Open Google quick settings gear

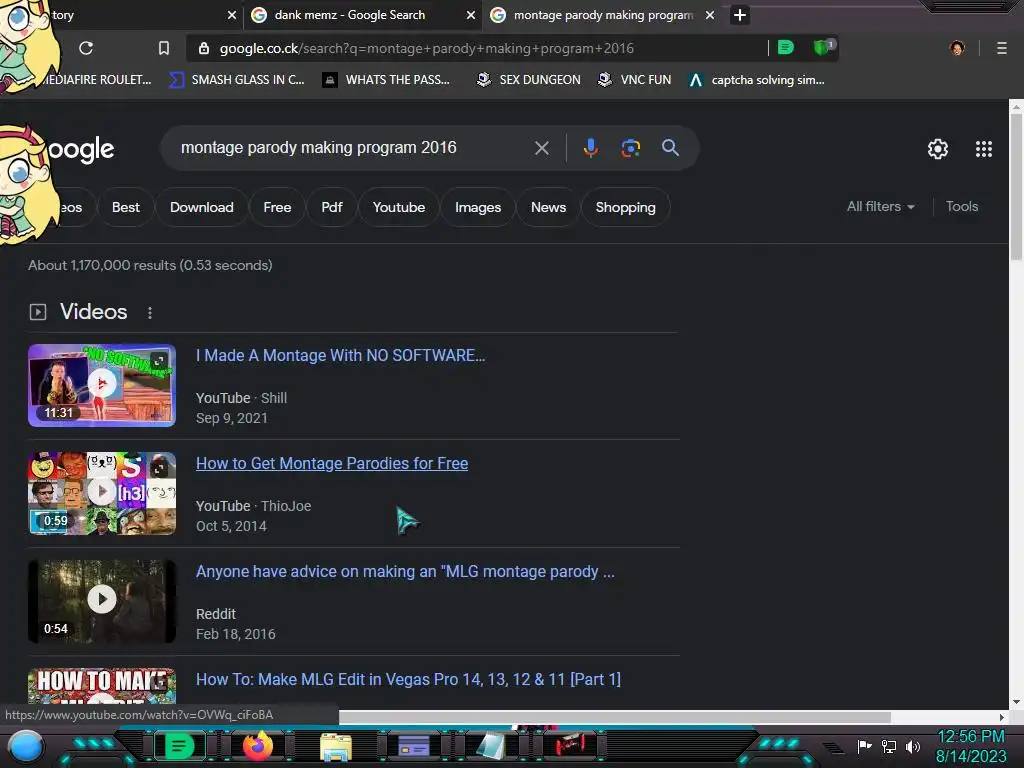pos(938,149)
